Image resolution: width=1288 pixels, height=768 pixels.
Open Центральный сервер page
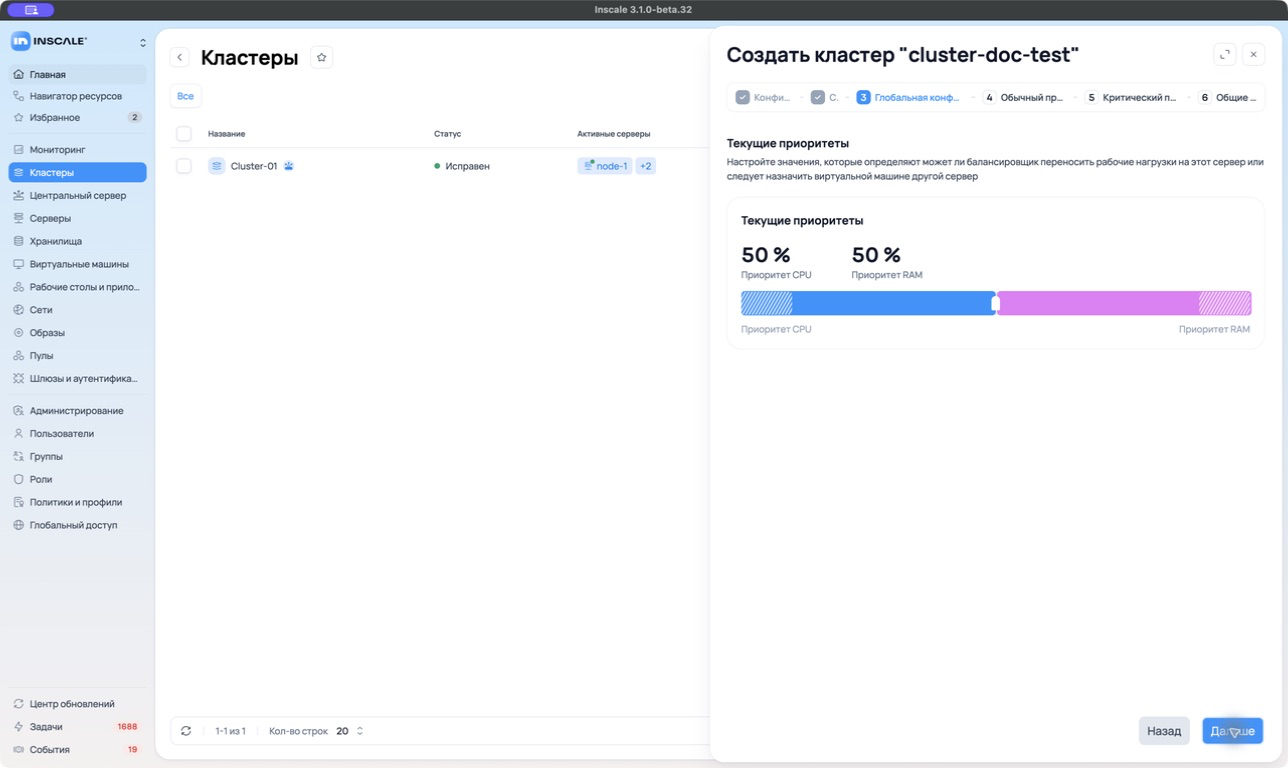[x=77, y=195]
